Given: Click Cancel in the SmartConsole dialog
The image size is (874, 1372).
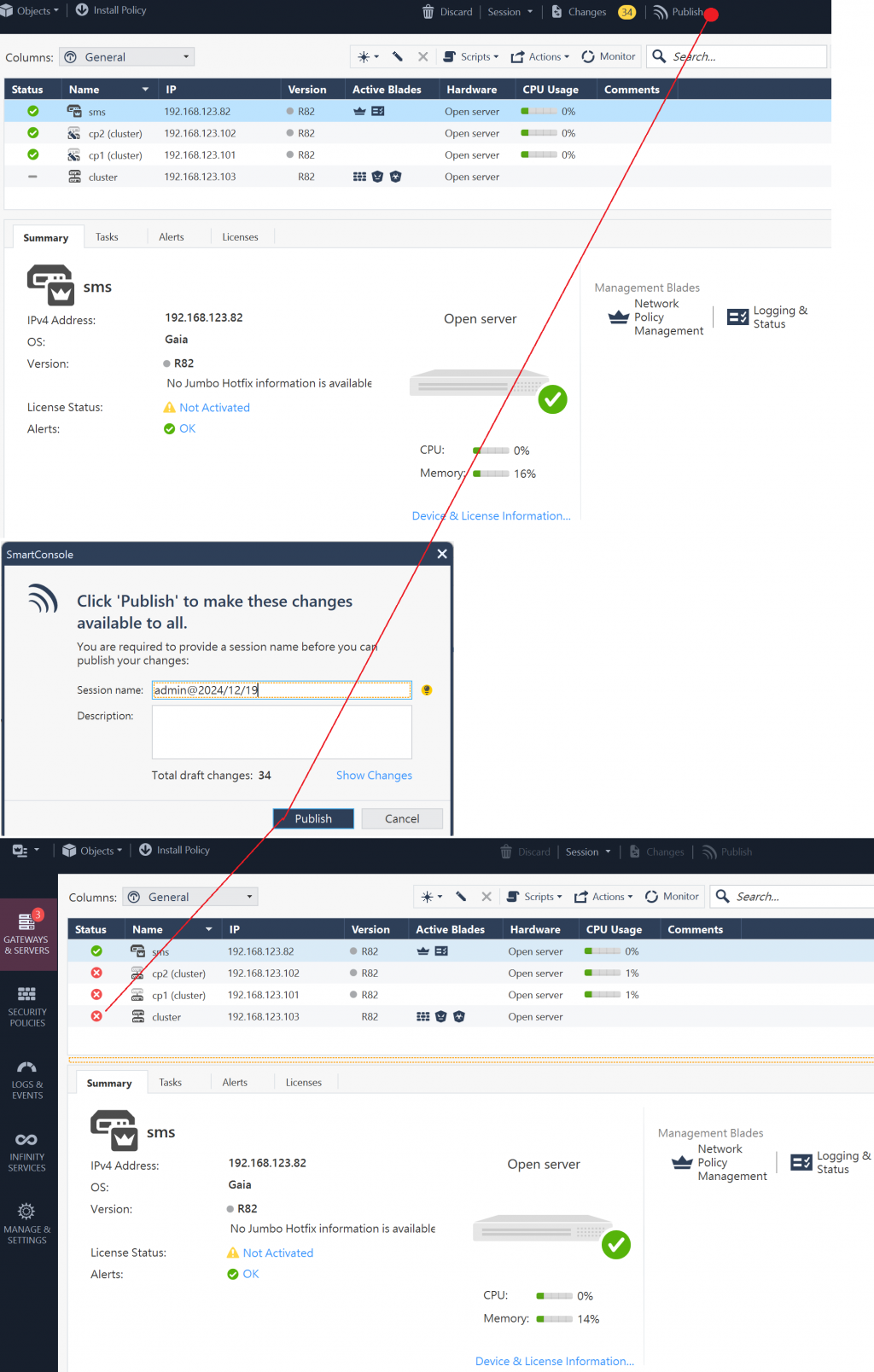Looking at the screenshot, I should click(402, 818).
